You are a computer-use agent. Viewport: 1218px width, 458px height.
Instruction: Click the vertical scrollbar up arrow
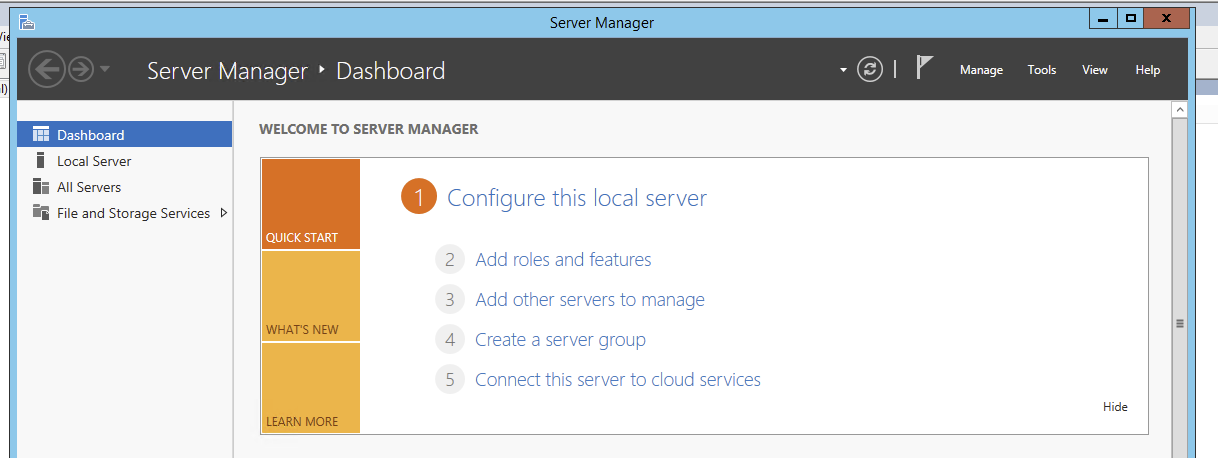1179,109
